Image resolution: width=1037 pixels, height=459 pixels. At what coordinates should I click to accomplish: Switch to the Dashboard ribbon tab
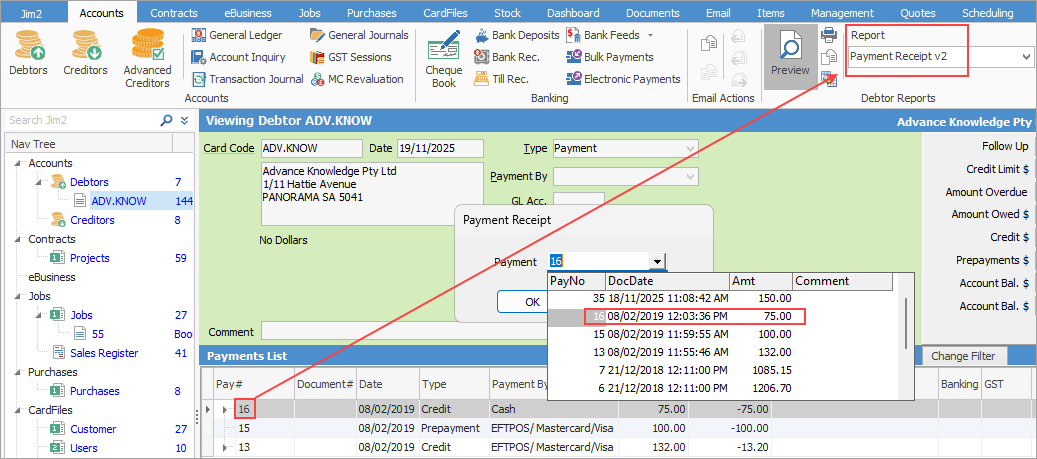click(x=573, y=13)
